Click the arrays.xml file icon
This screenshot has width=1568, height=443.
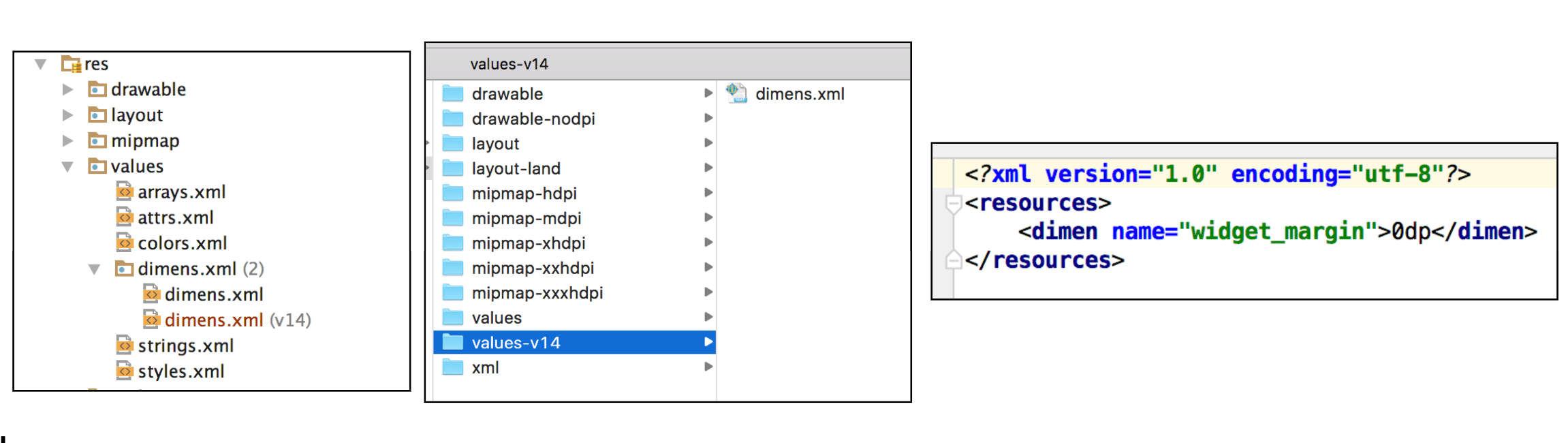coord(124,192)
